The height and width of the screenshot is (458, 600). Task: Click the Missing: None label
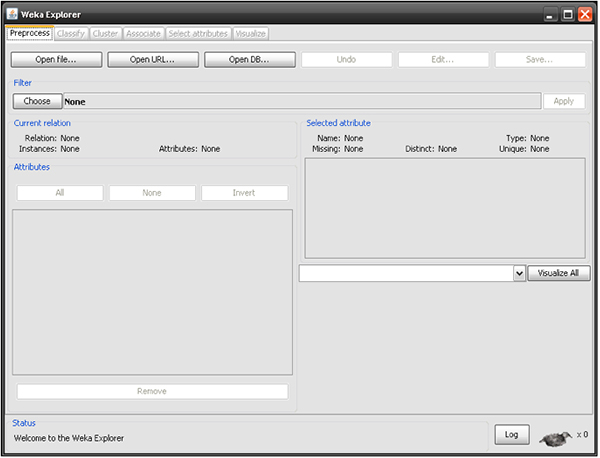coord(338,149)
